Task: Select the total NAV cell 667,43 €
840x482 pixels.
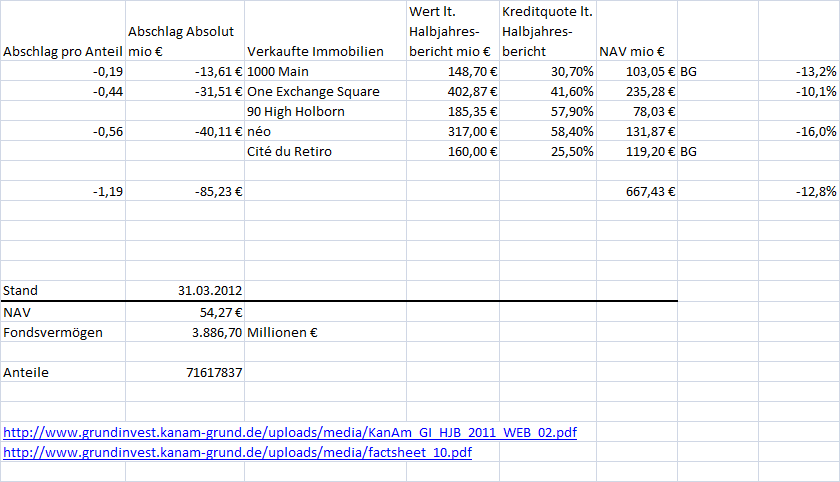Action: [x=636, y=191]
